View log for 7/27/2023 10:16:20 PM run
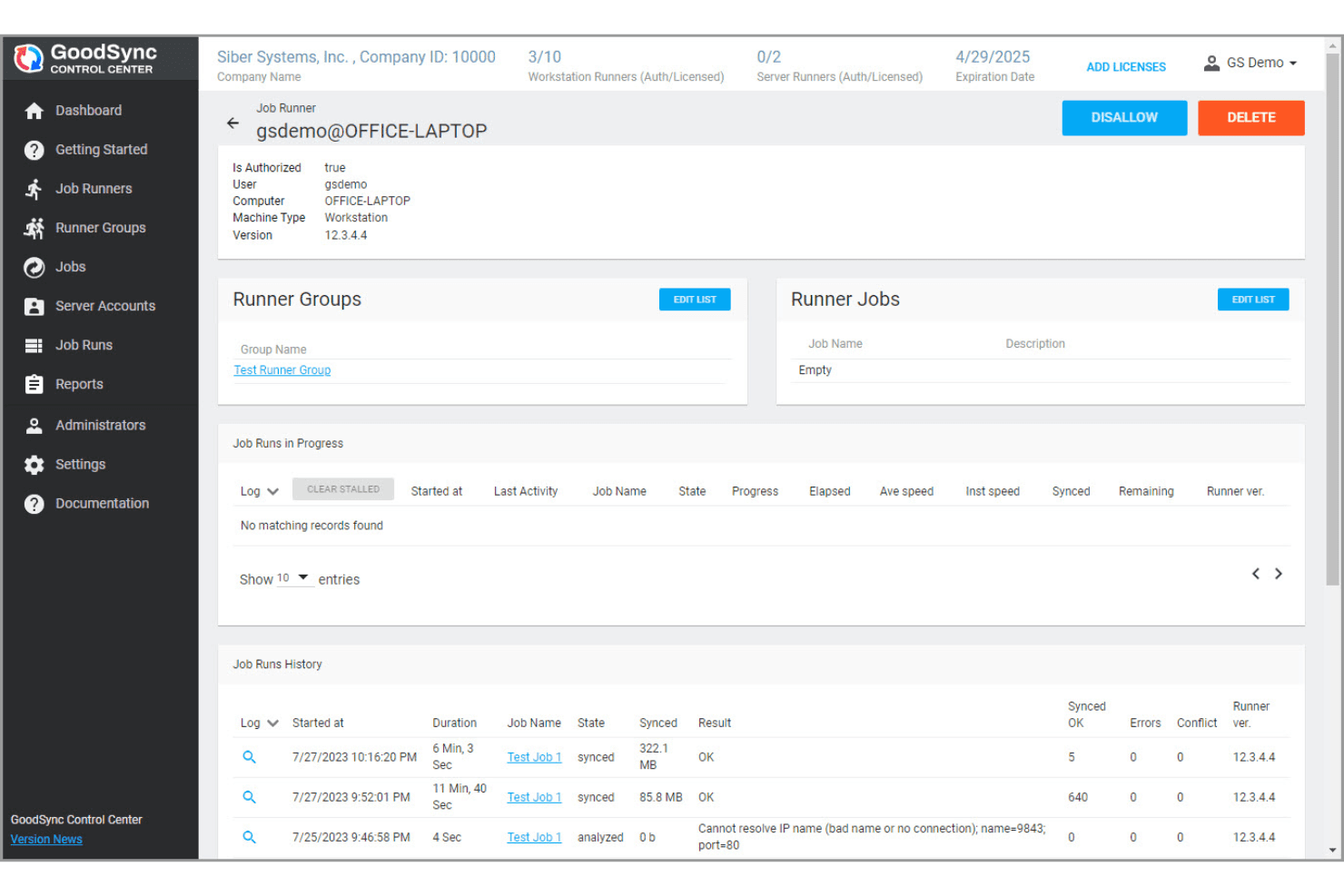Viewport: 1344px width, 896px height. click(x=249, y=756)
